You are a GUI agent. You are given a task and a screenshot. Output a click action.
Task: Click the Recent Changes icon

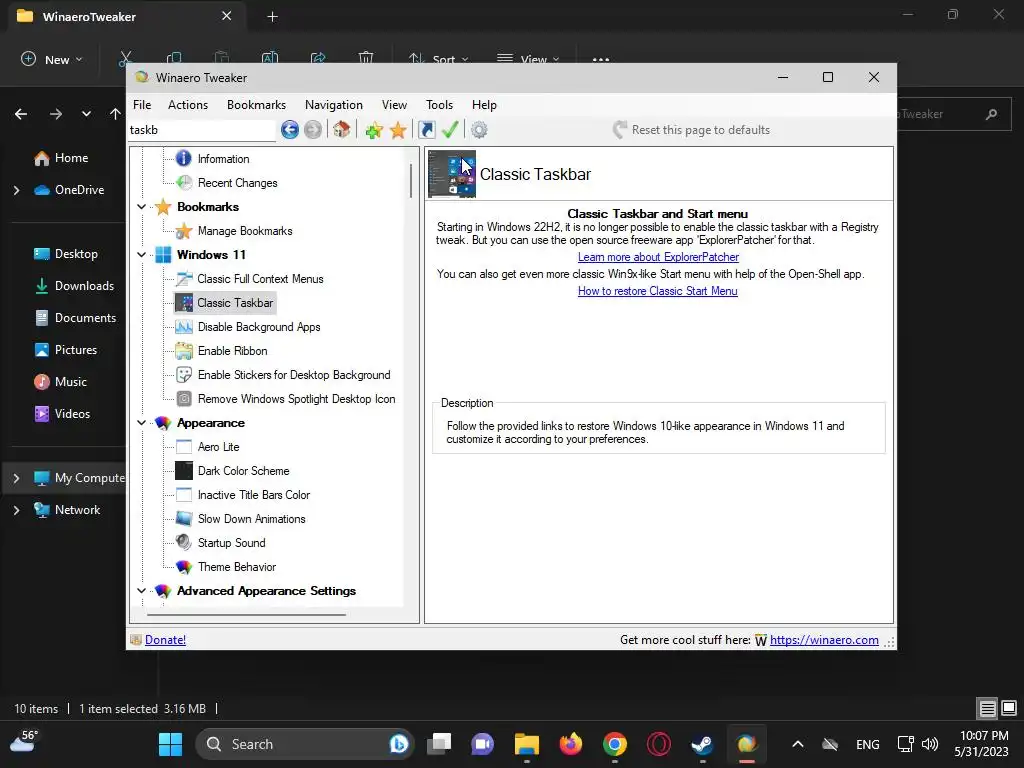point(184,183)
